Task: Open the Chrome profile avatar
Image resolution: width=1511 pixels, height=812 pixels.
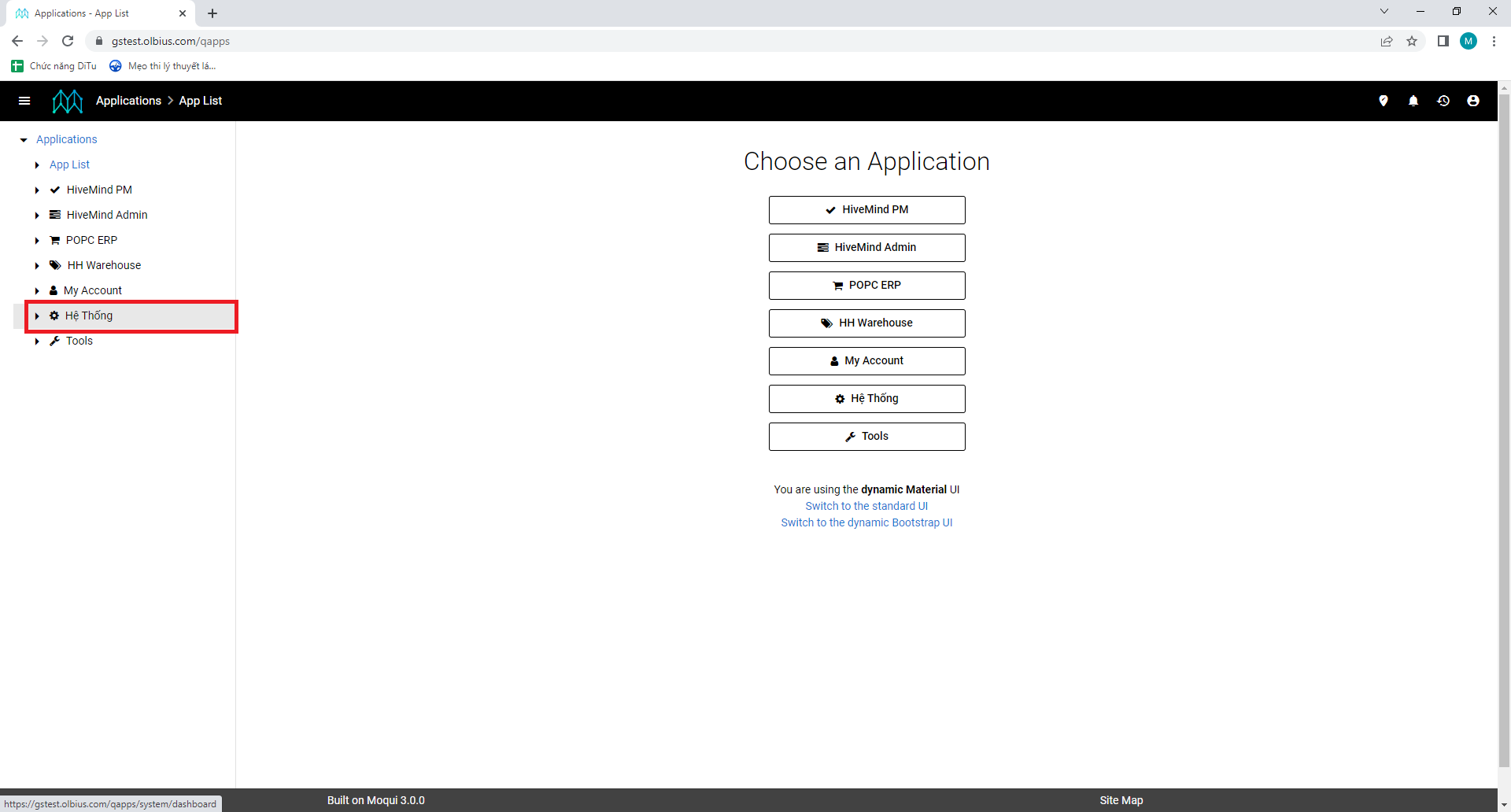Action: pos(1469,41)
